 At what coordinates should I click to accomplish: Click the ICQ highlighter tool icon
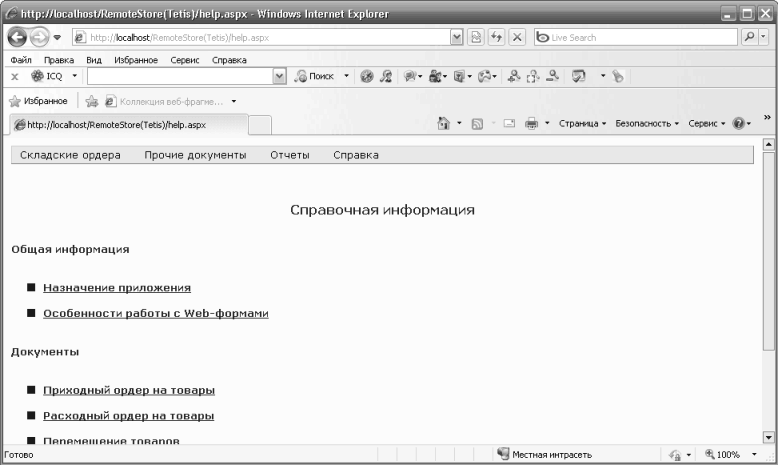click(x=618, y=76)
